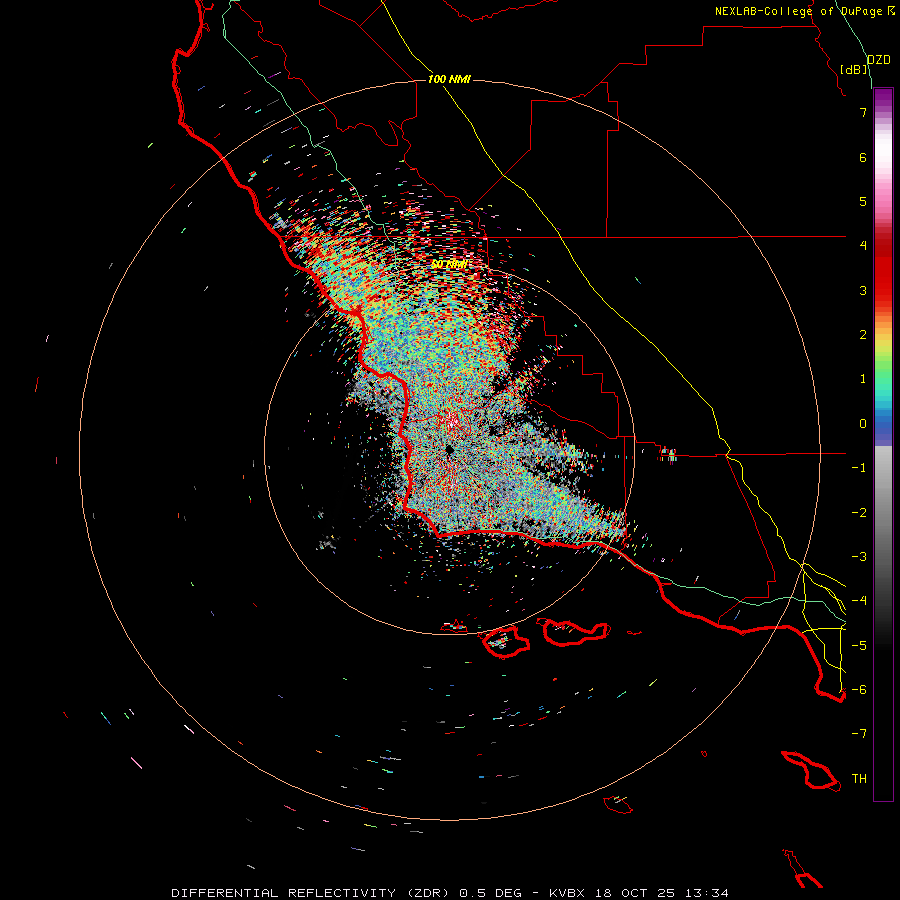Screen dimensions: 900x900
Task: Click the -5 value on color scale
Action: pyautogui.click(x=859, y=646)
